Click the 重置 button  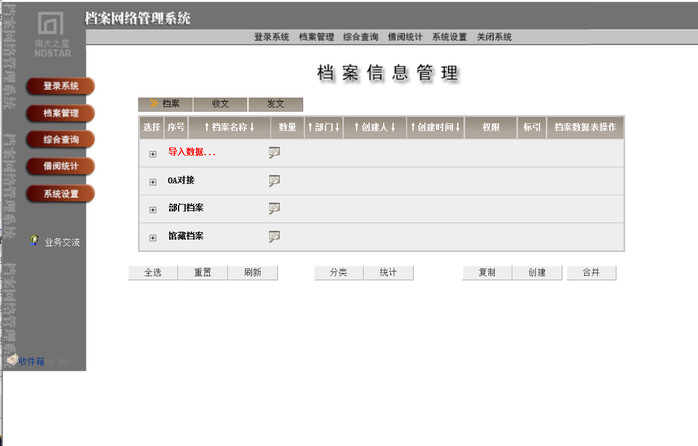(x=203, y=272)
